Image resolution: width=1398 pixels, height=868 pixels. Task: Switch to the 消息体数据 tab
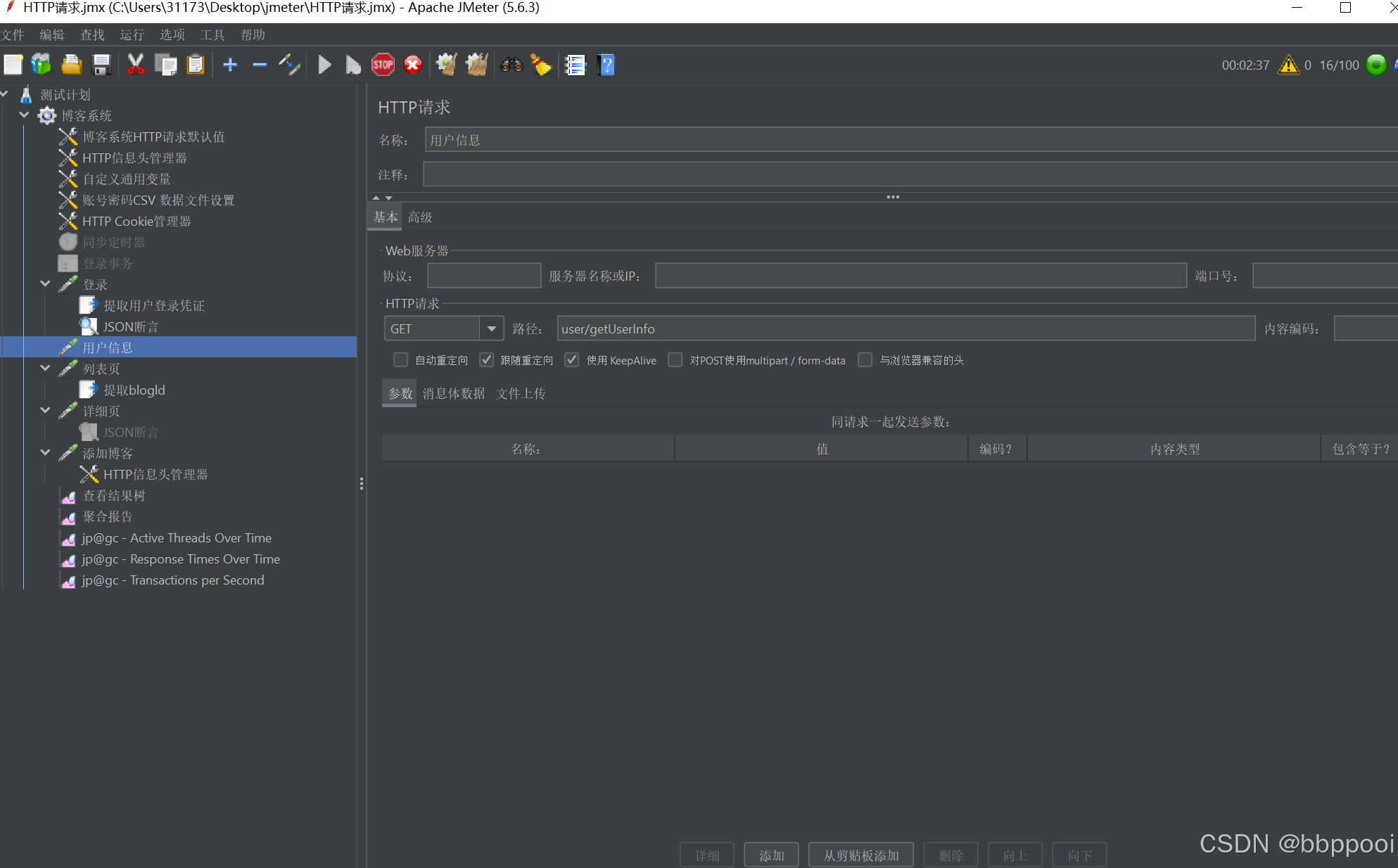coord(454,394)
